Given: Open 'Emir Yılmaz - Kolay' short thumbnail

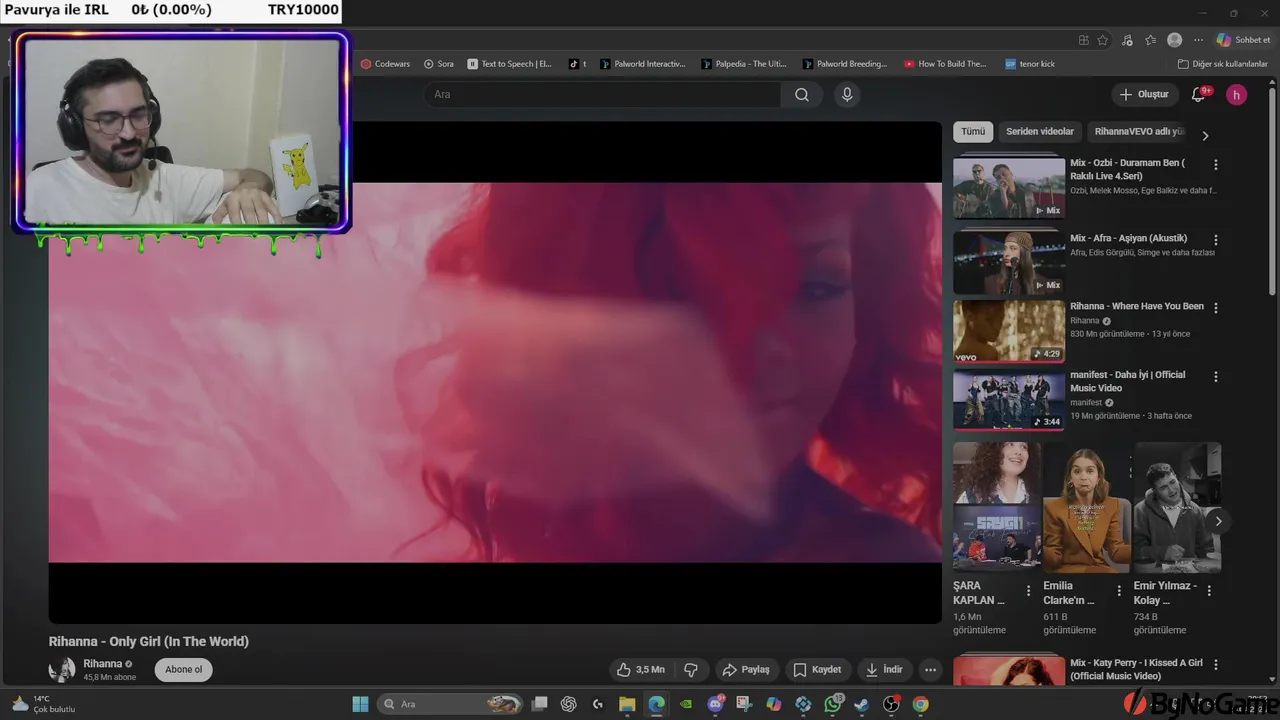Looking at the screenshot, I should (x=1177, y=507).
